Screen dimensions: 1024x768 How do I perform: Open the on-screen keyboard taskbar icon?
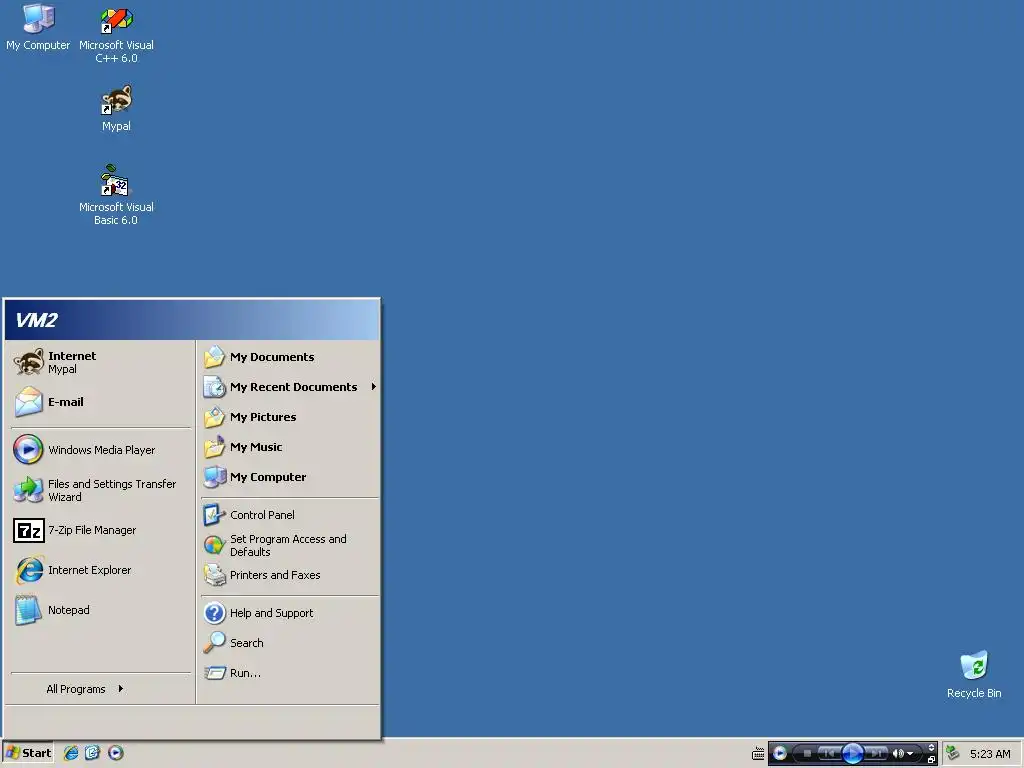pyautogui.click(x=758, y=754)
